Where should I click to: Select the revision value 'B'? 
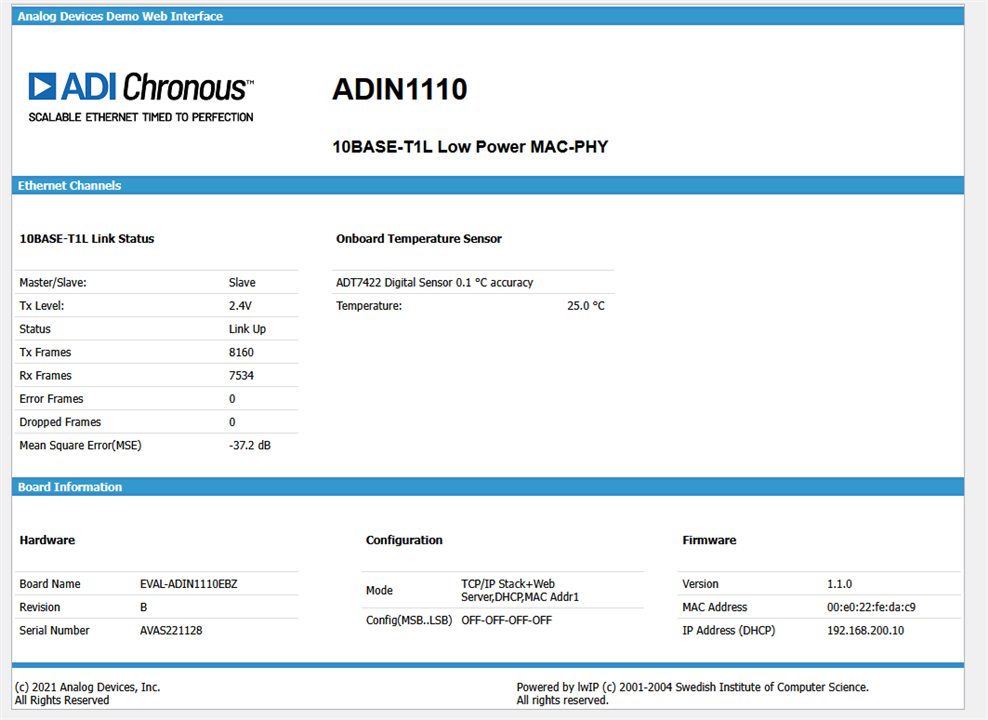pyautogui.click(x=144, y=607)
